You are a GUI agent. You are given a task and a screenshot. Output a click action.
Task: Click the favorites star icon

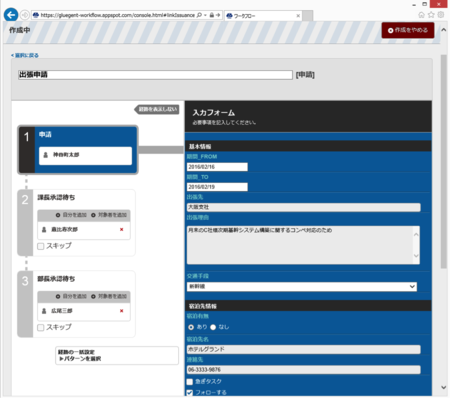tap(431, 15)
